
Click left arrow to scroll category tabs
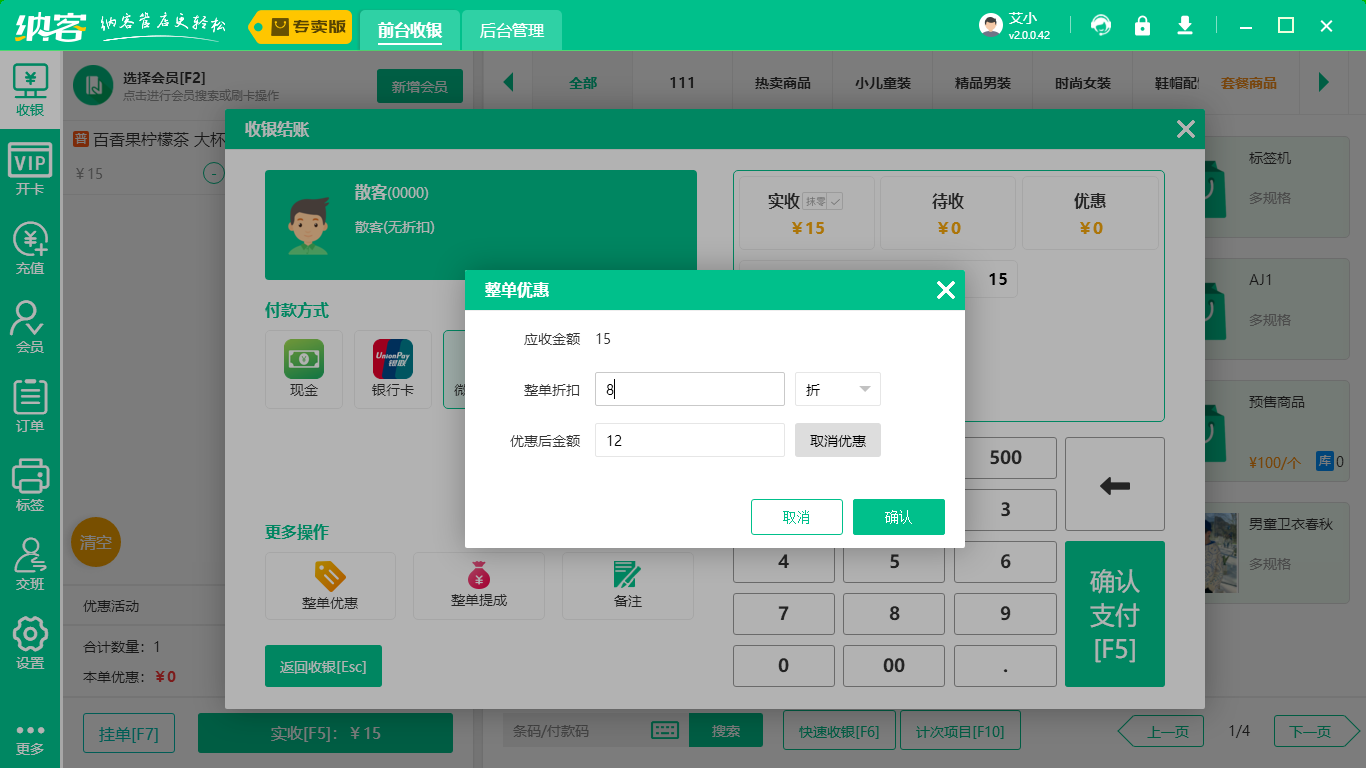pyautogui.click(x=509, y=82)
